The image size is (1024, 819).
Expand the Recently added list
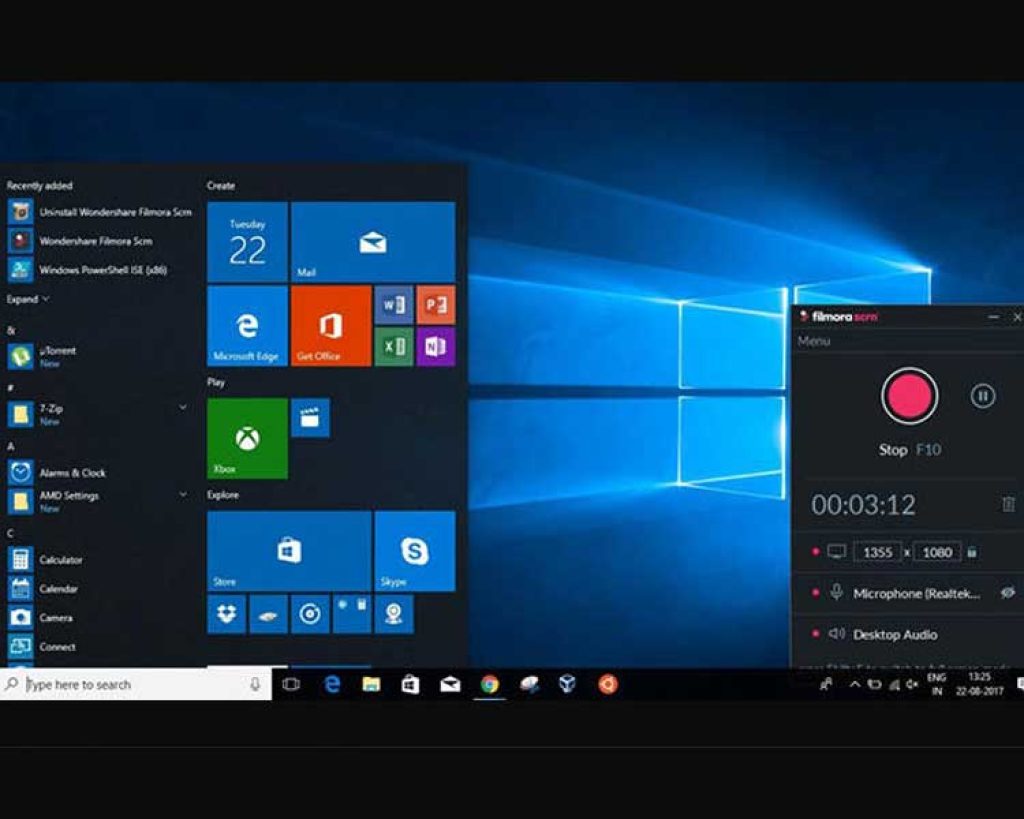(x=27, y=299)
